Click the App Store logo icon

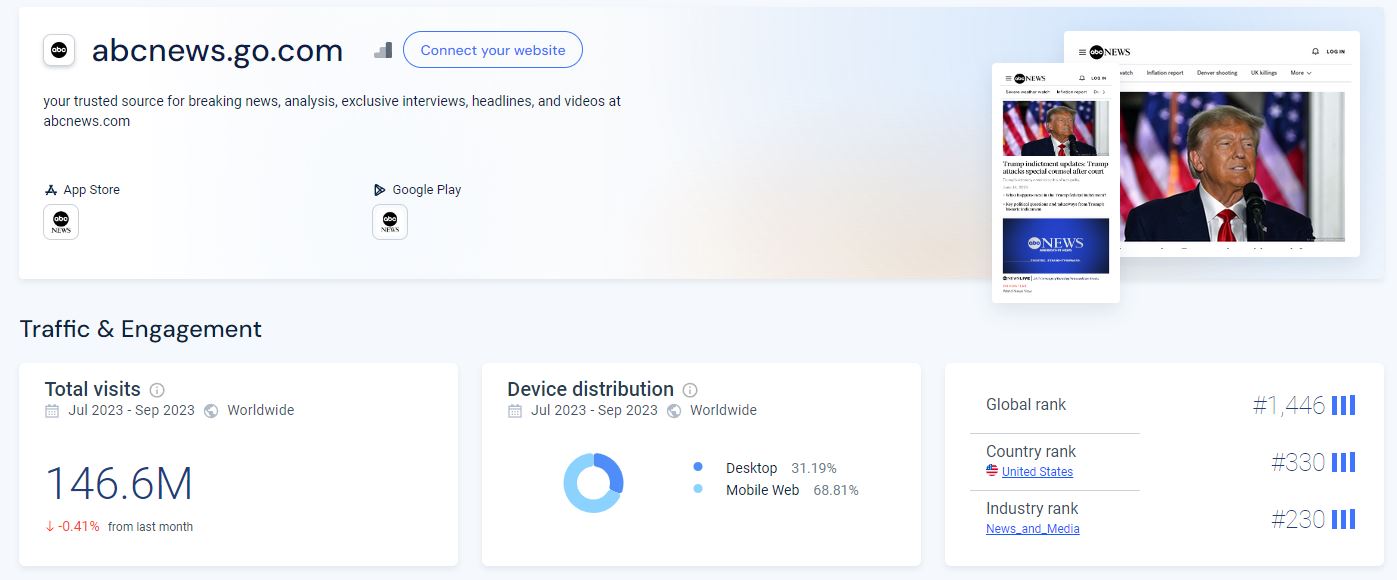click(x=51, y=190)
